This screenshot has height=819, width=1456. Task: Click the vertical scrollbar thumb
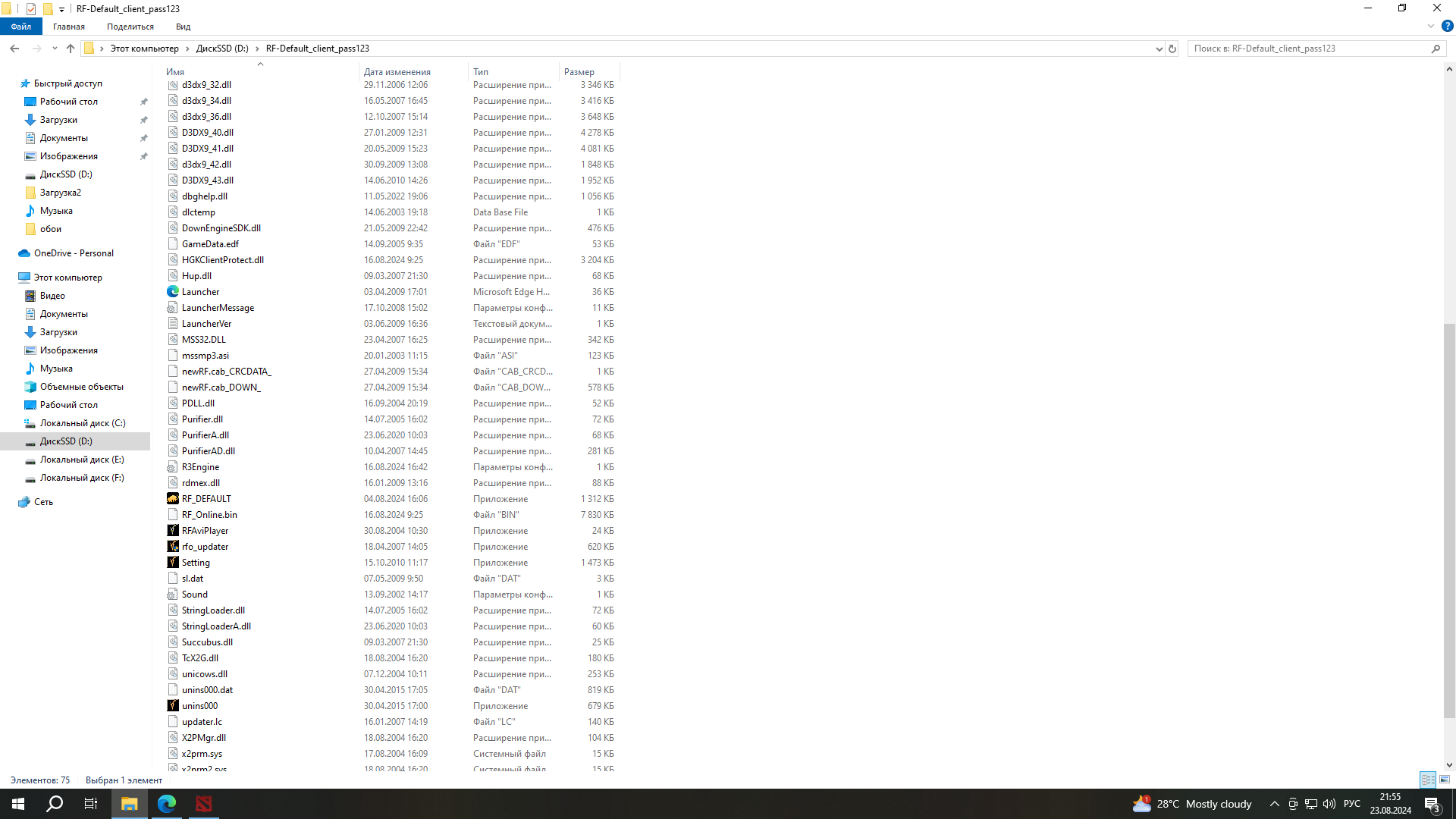tap(1449, 521)
